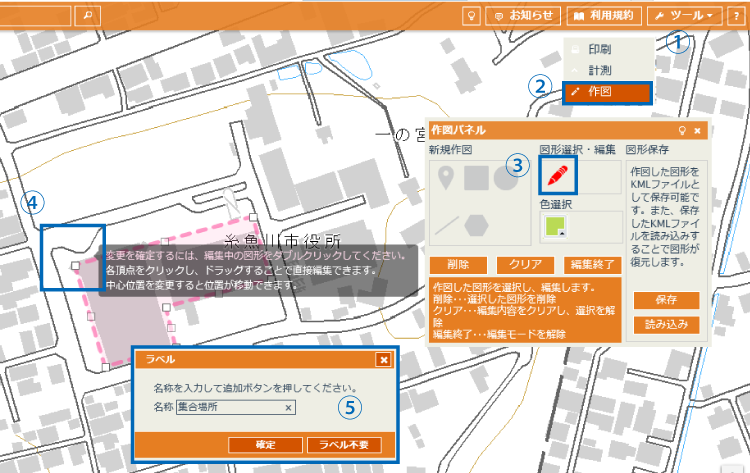Expand the ツール dropdown menu
750x473 pixels.
684,16
